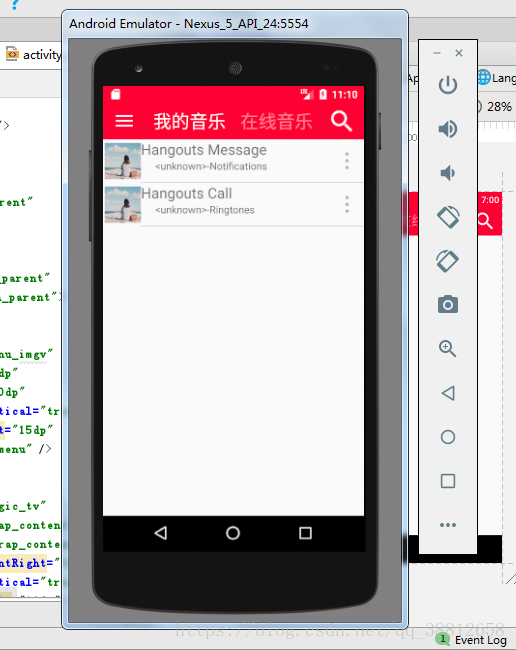Click the battery icon in the phone status bar
The width and height of the screenshot is (516, 650).
(x=323, y=95)
